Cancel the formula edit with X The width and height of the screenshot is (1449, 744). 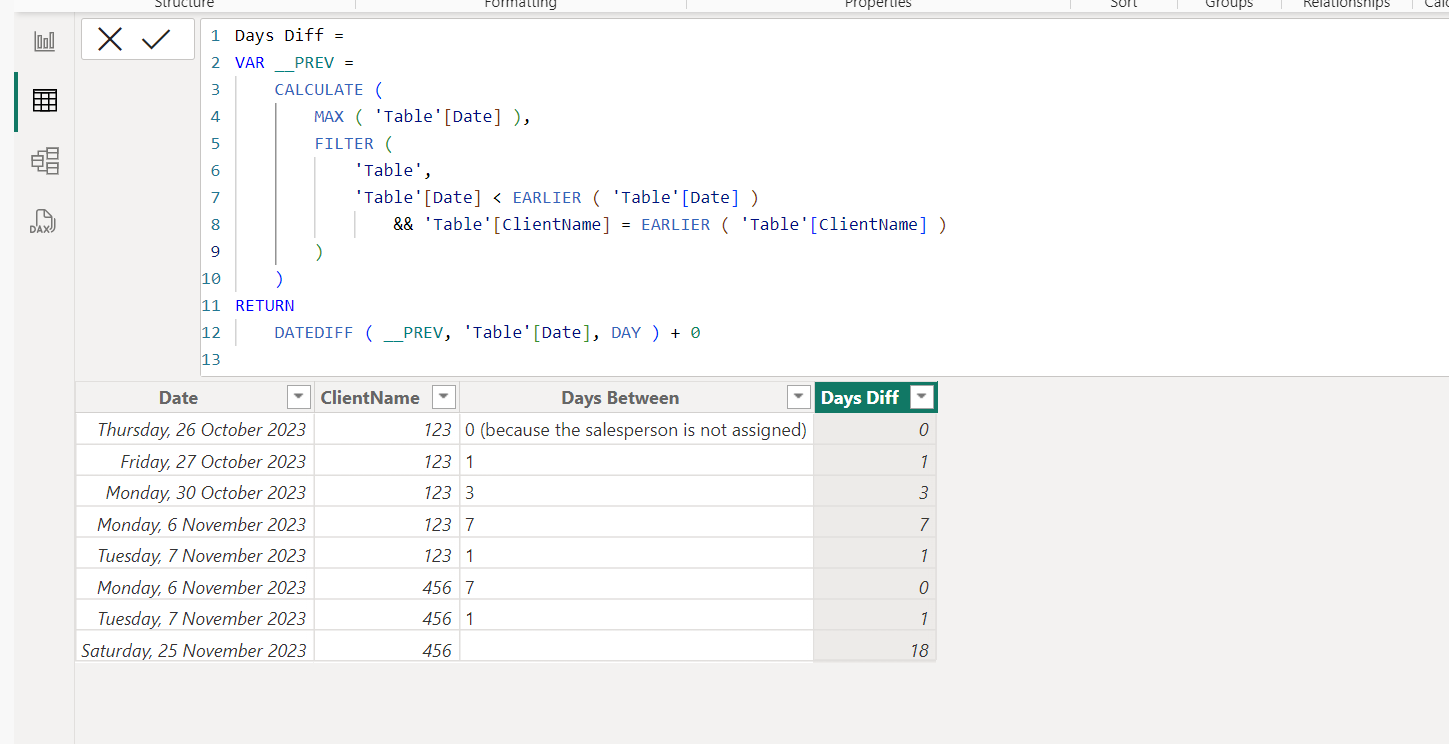tap(110, 40)
